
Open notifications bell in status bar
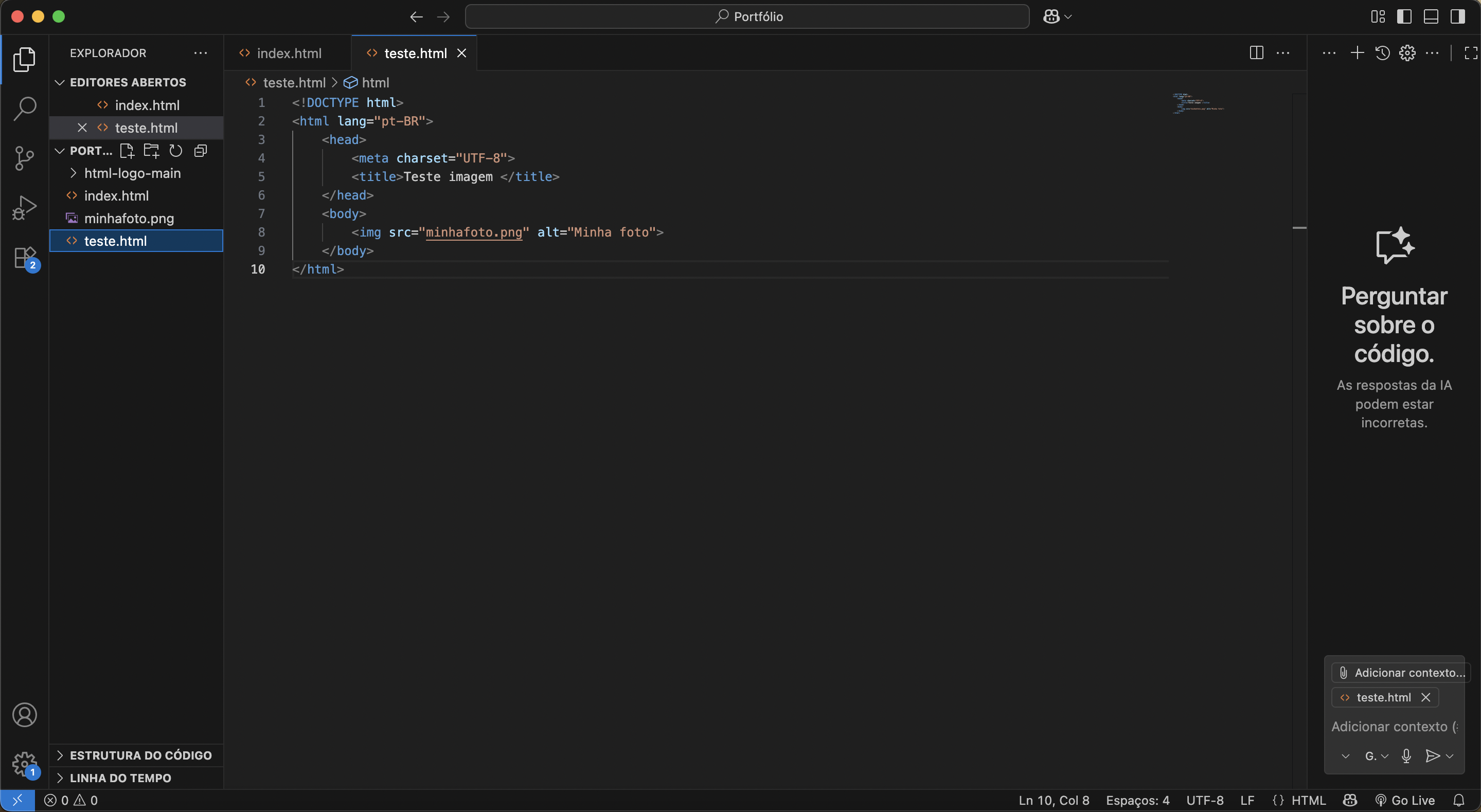[x=1459, y=800]
